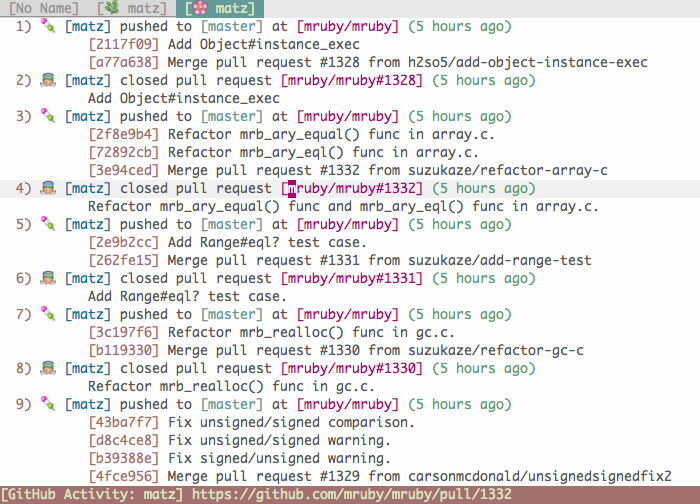
Task: Open pull request link [mruby/mruby#1331]
Action: pyautogui.click(x=352, y=279)
